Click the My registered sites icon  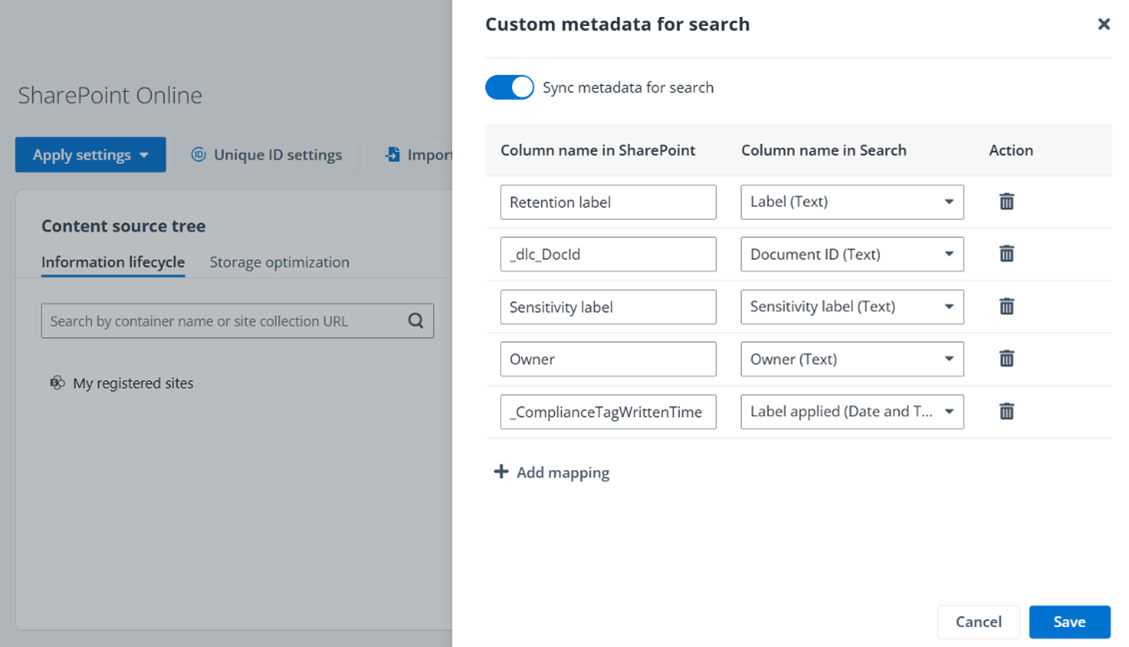[57, 383]
